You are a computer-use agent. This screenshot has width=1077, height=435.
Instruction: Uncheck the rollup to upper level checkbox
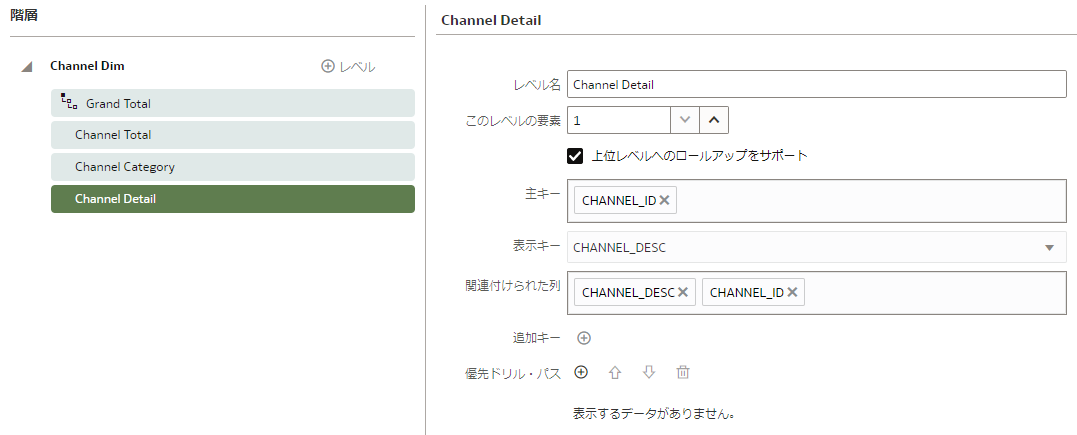[575, 156]
